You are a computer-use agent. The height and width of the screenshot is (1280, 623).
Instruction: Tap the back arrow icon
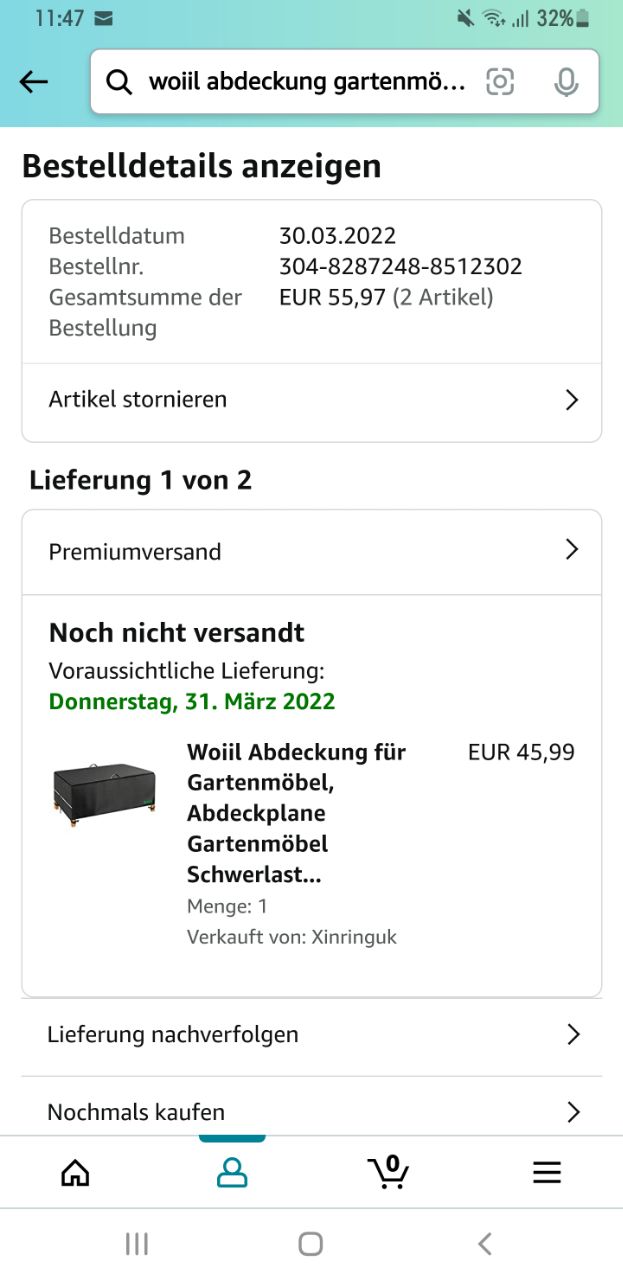(x=34, y=82)
